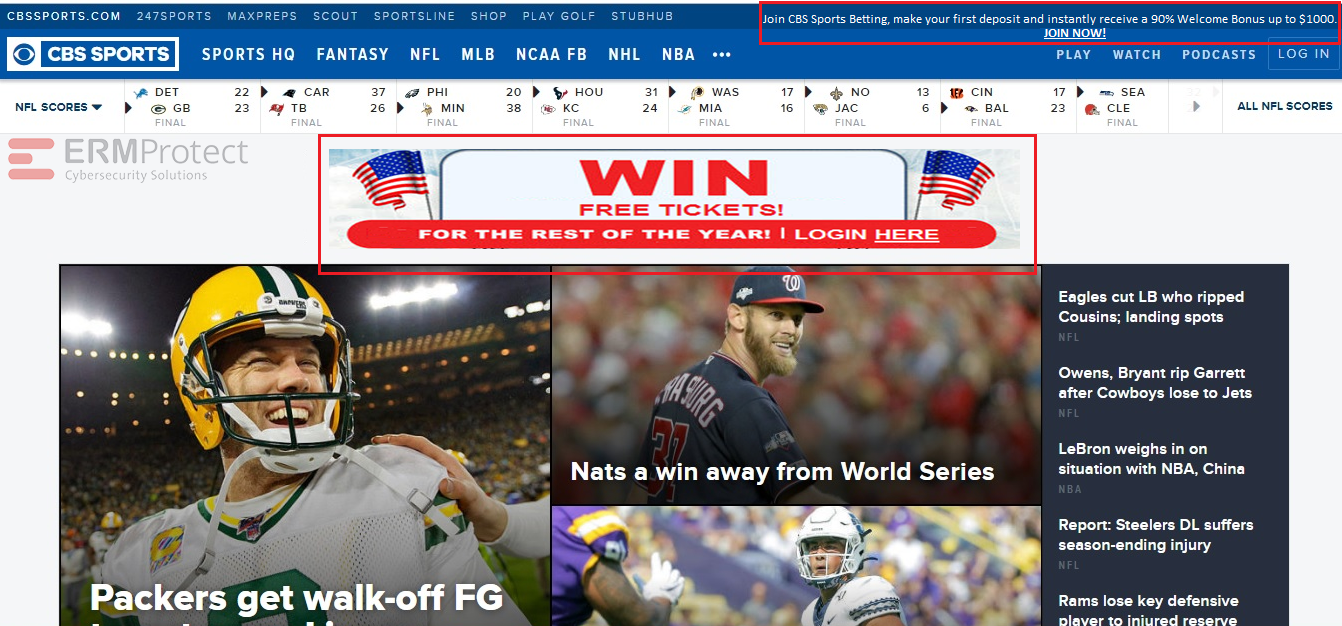Show next scores with right arrow
This screenshot has height=626, width=1342.
point(1196,106)
